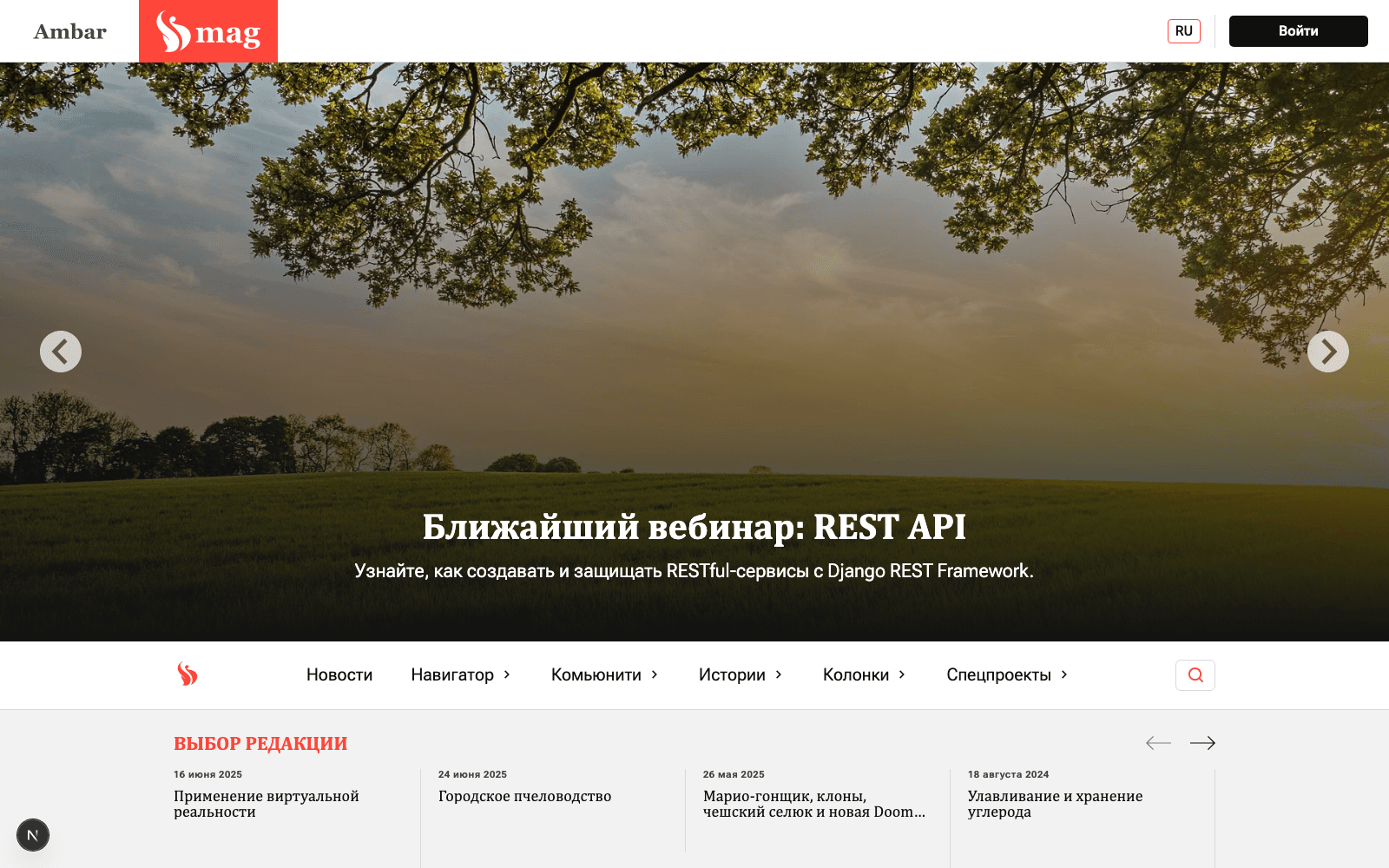Screen dimensions: 1389x868
Task: Open the Спецпроекты menu item
Action: (998, 674)
